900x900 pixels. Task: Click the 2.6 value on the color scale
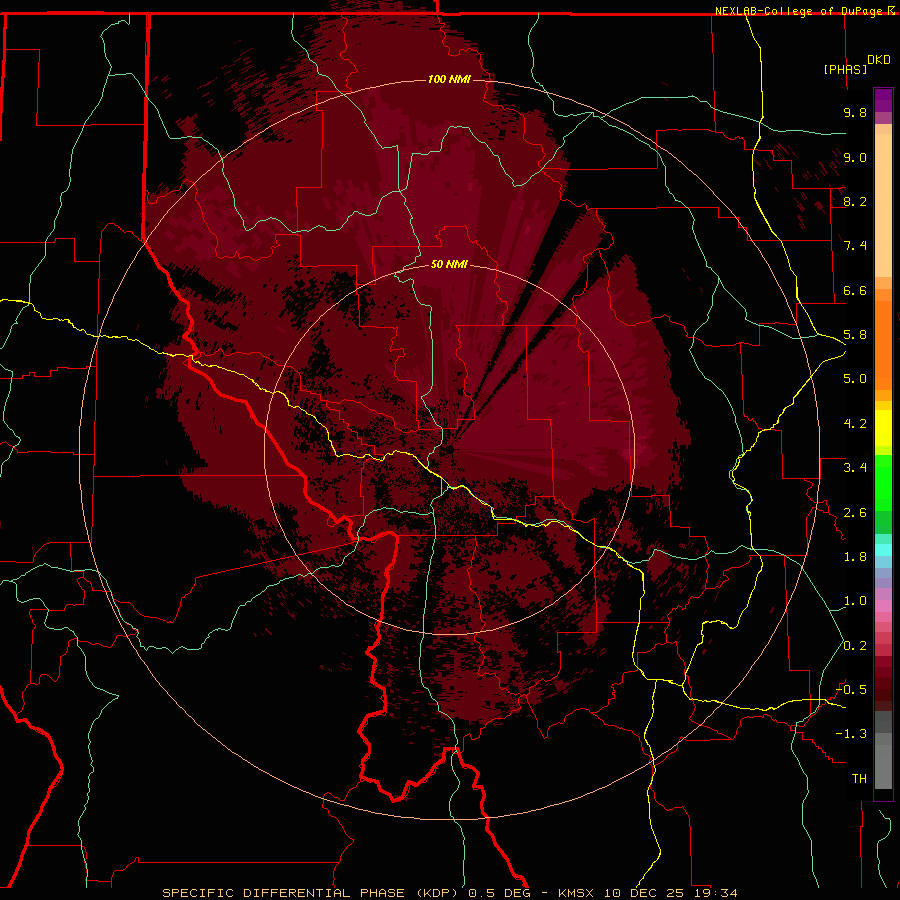click(855, 513)
